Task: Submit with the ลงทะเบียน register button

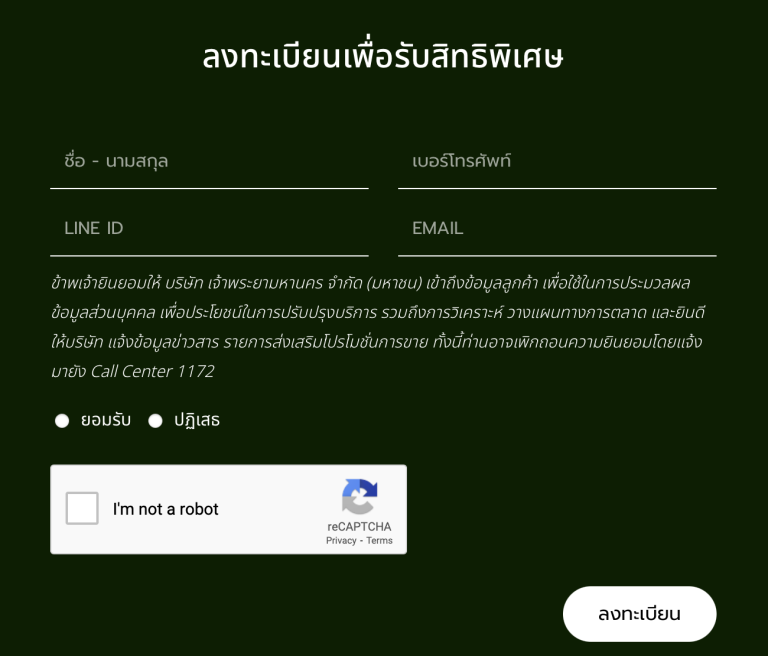Action: tap(640, 614)
